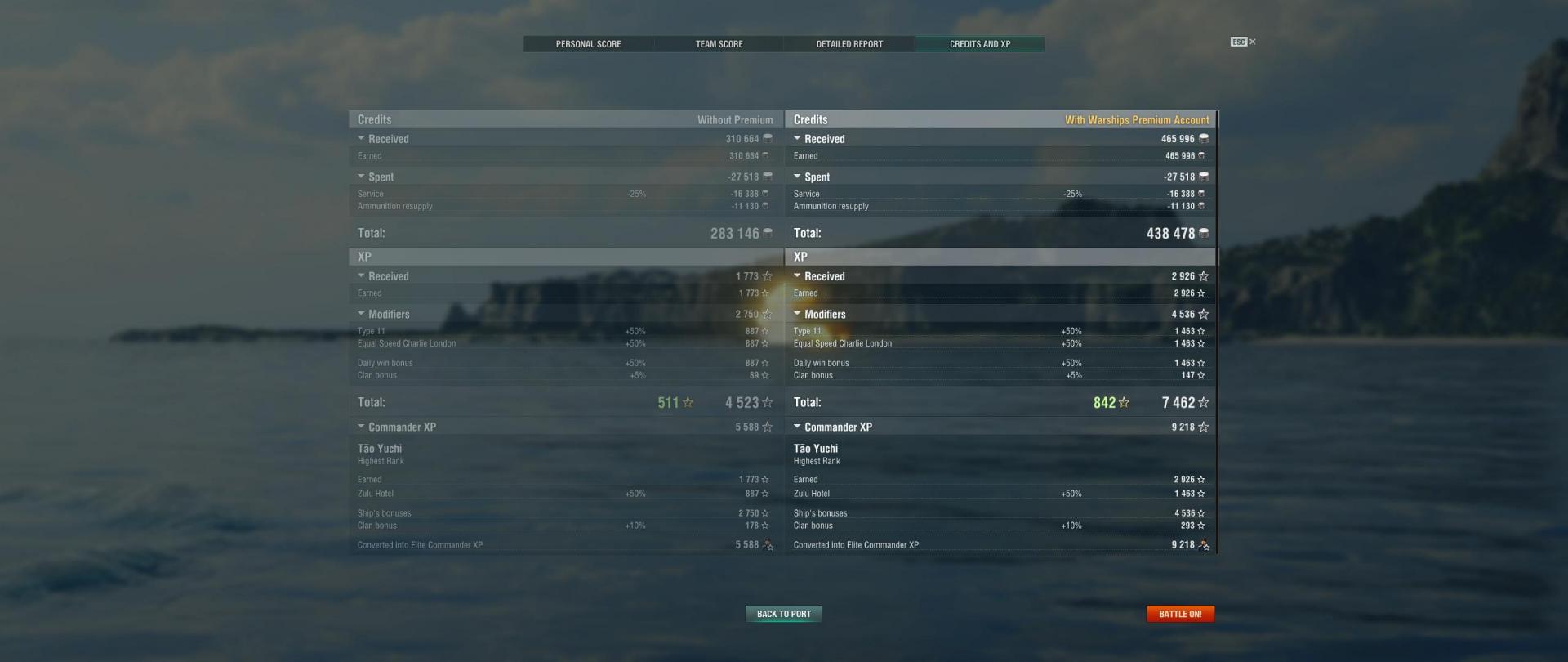
Task: Return with the Back to Port button
Action: pos(784,614)
